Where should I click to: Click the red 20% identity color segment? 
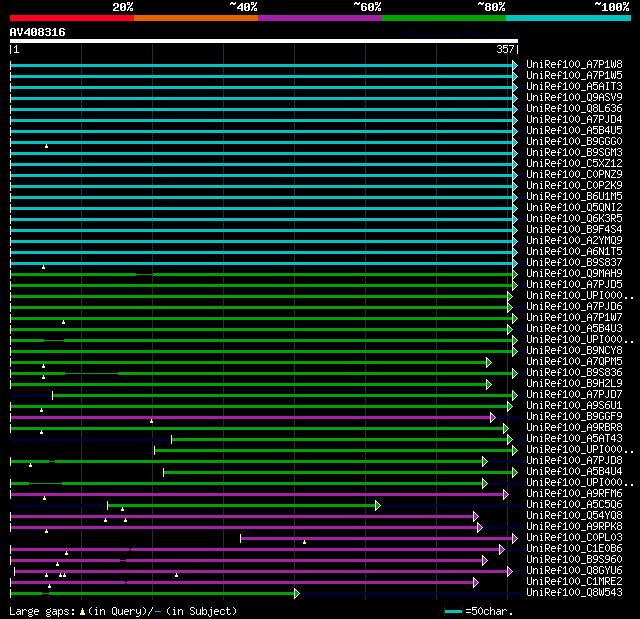[x=72, y=18]
